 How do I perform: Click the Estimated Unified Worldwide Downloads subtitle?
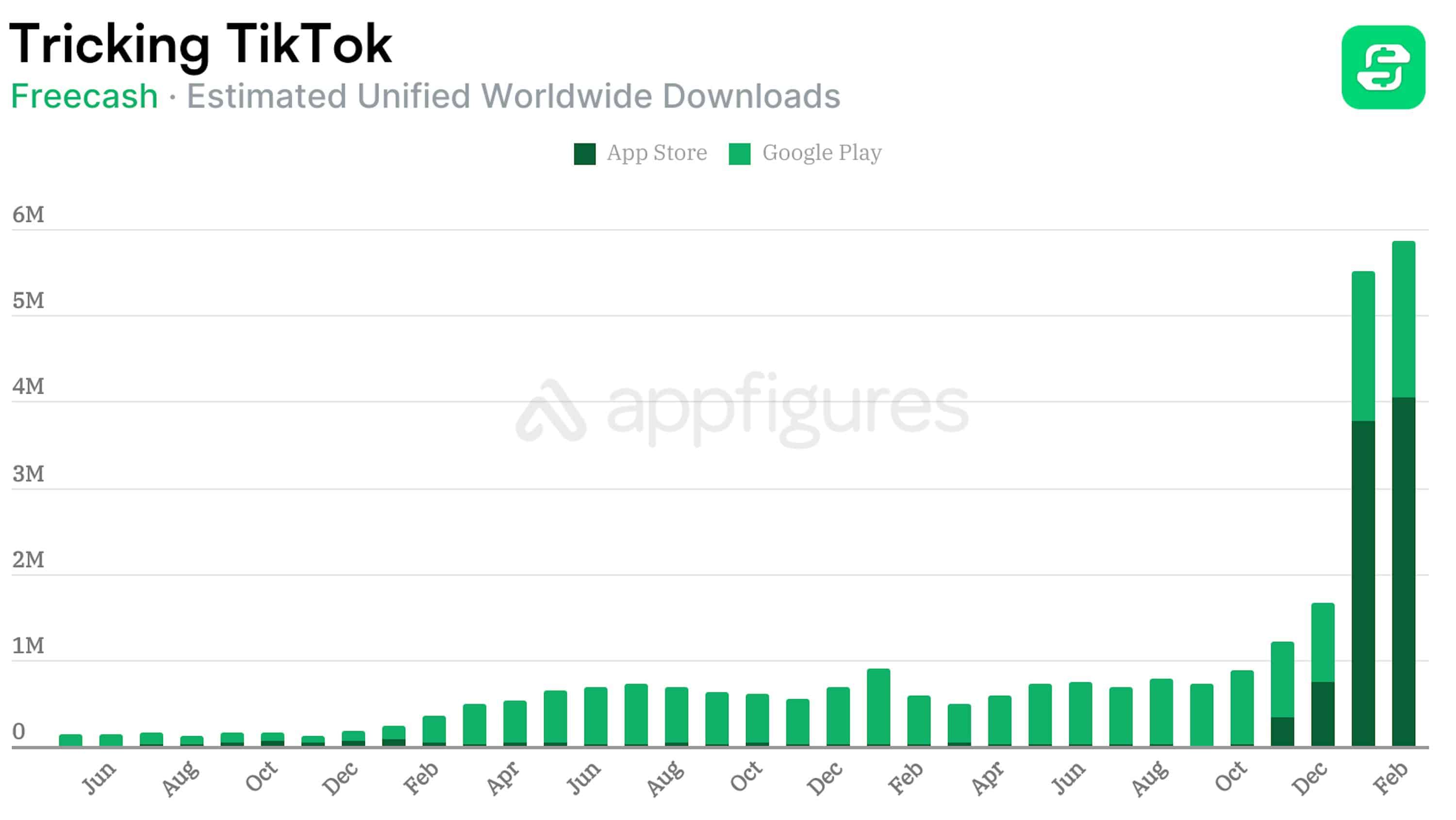click(x=513, y=96)
